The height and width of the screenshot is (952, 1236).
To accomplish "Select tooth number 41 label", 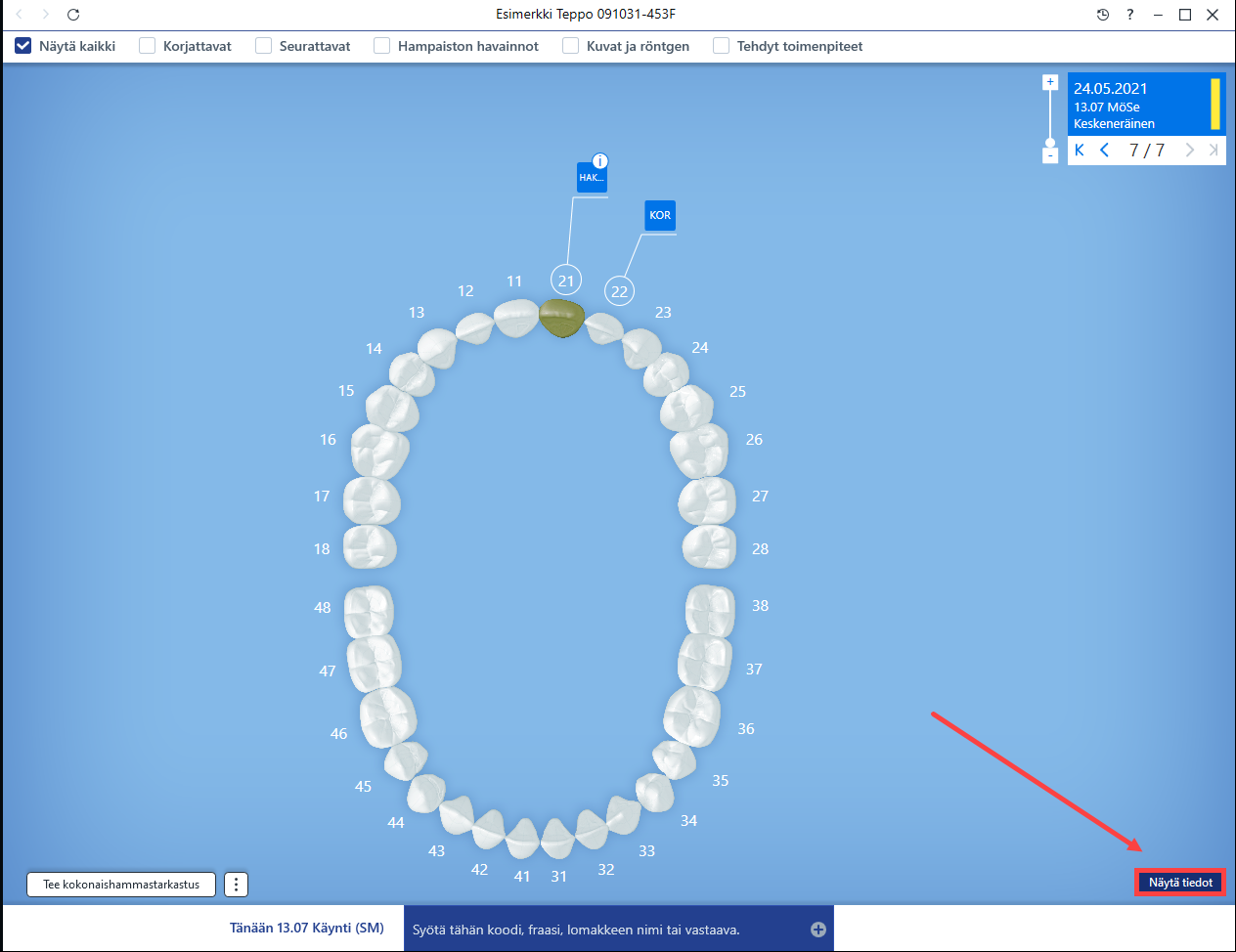I will click(522, 877).
